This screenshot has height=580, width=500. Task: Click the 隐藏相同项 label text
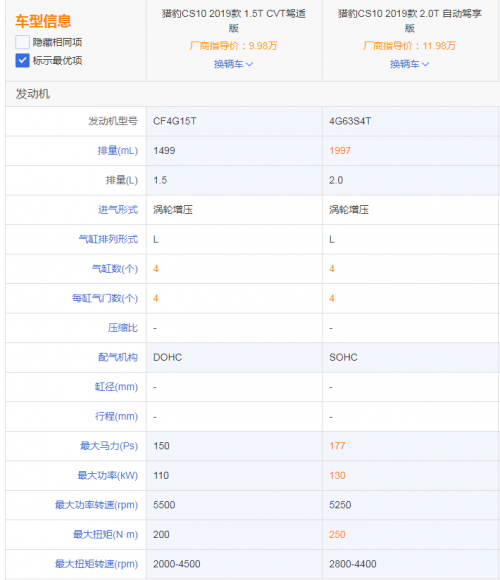pos(57,42)
